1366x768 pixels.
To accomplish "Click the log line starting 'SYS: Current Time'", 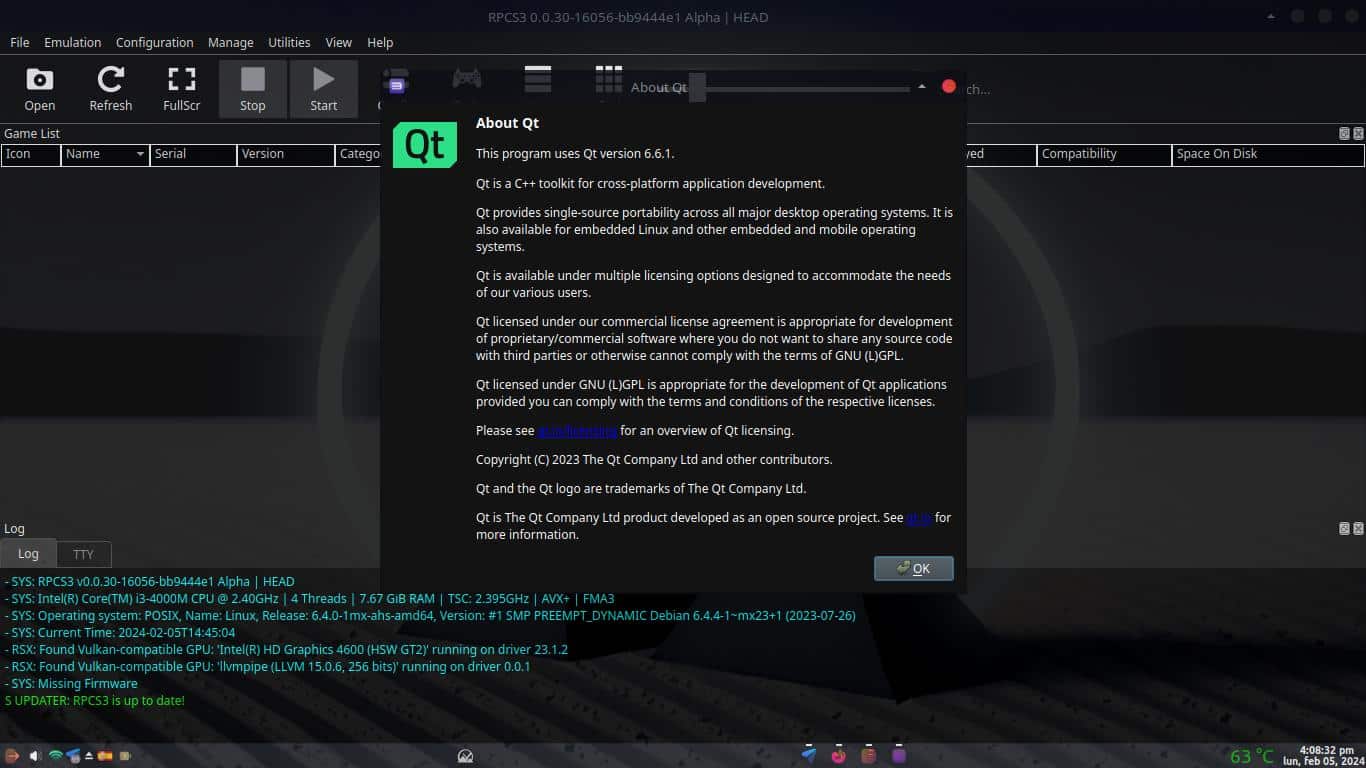I will click(120, 633).
